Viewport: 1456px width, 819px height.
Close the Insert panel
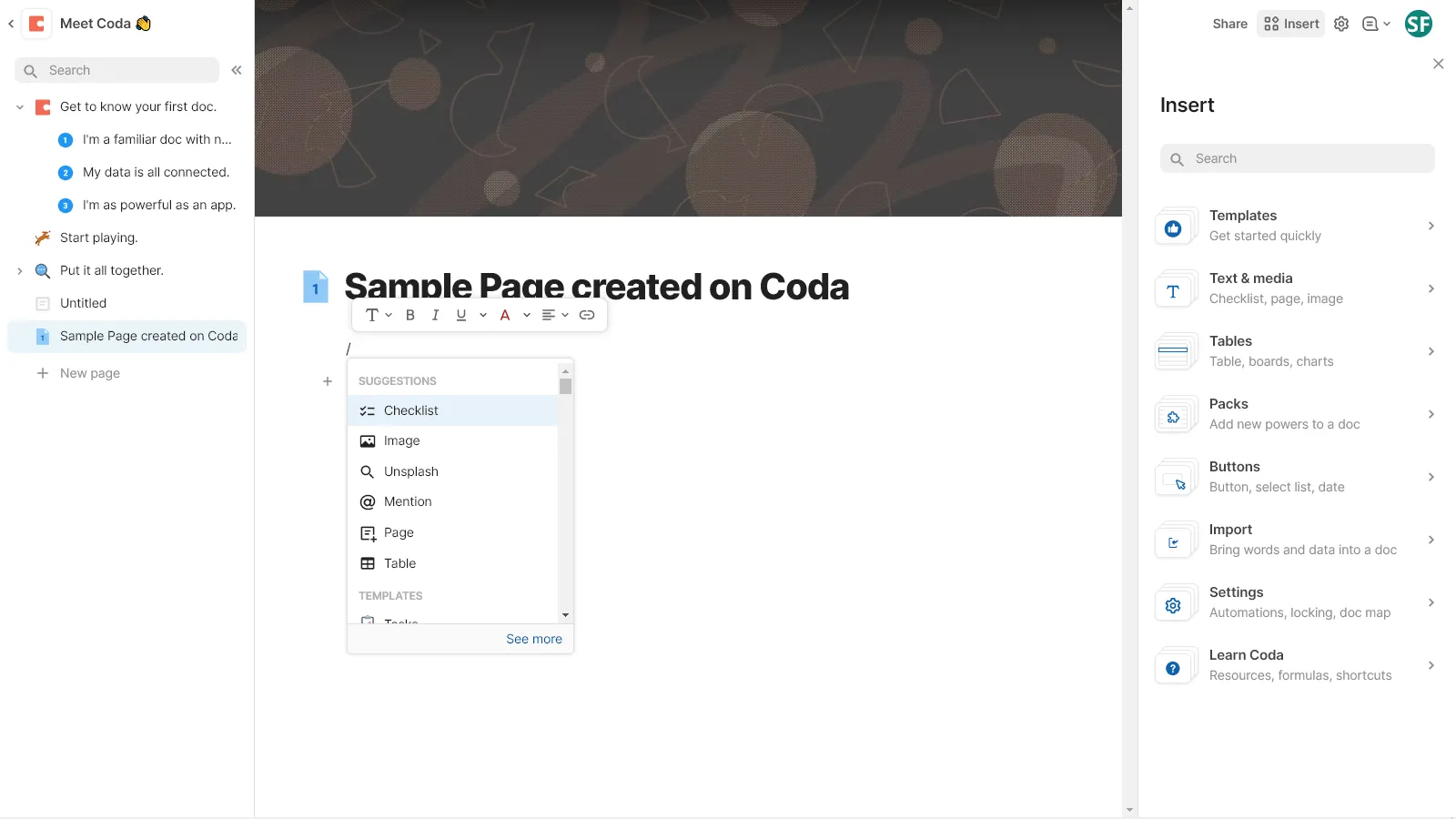click(x=1438, y=64)
